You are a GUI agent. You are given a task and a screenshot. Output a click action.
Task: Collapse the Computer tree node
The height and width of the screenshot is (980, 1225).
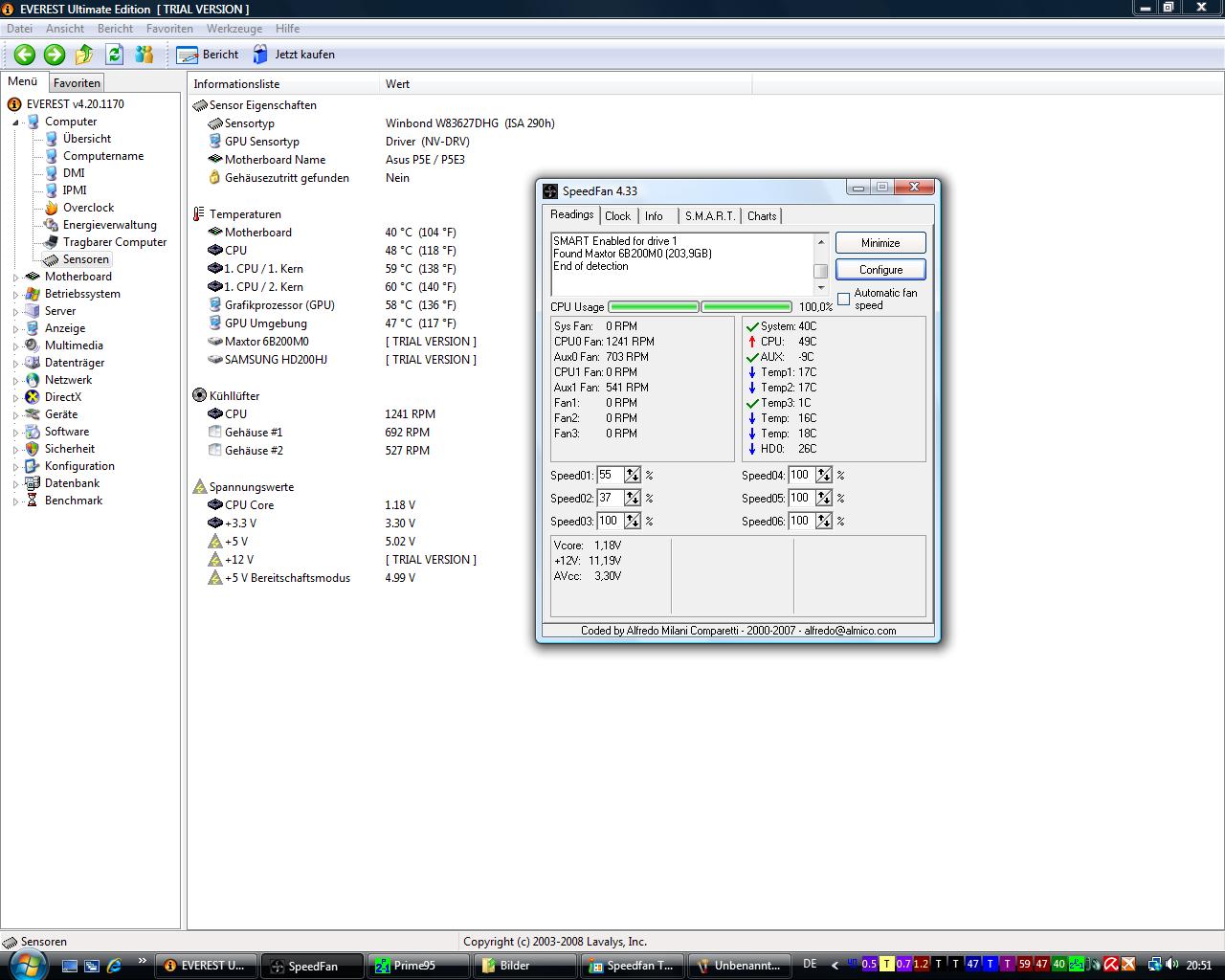[x=16, y=122]
